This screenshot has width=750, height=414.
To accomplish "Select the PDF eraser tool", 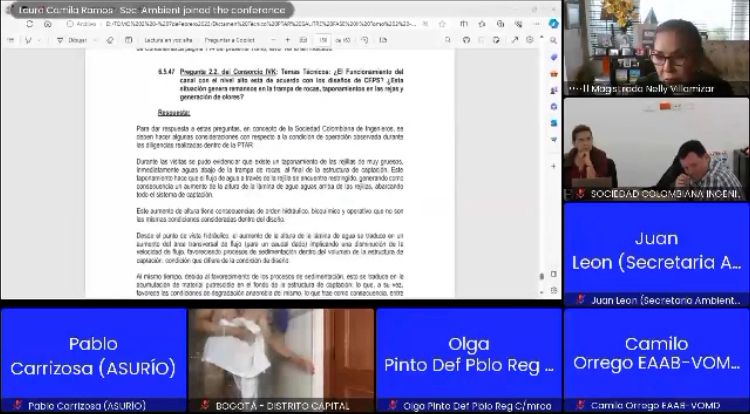I will (x=110, y=41).
